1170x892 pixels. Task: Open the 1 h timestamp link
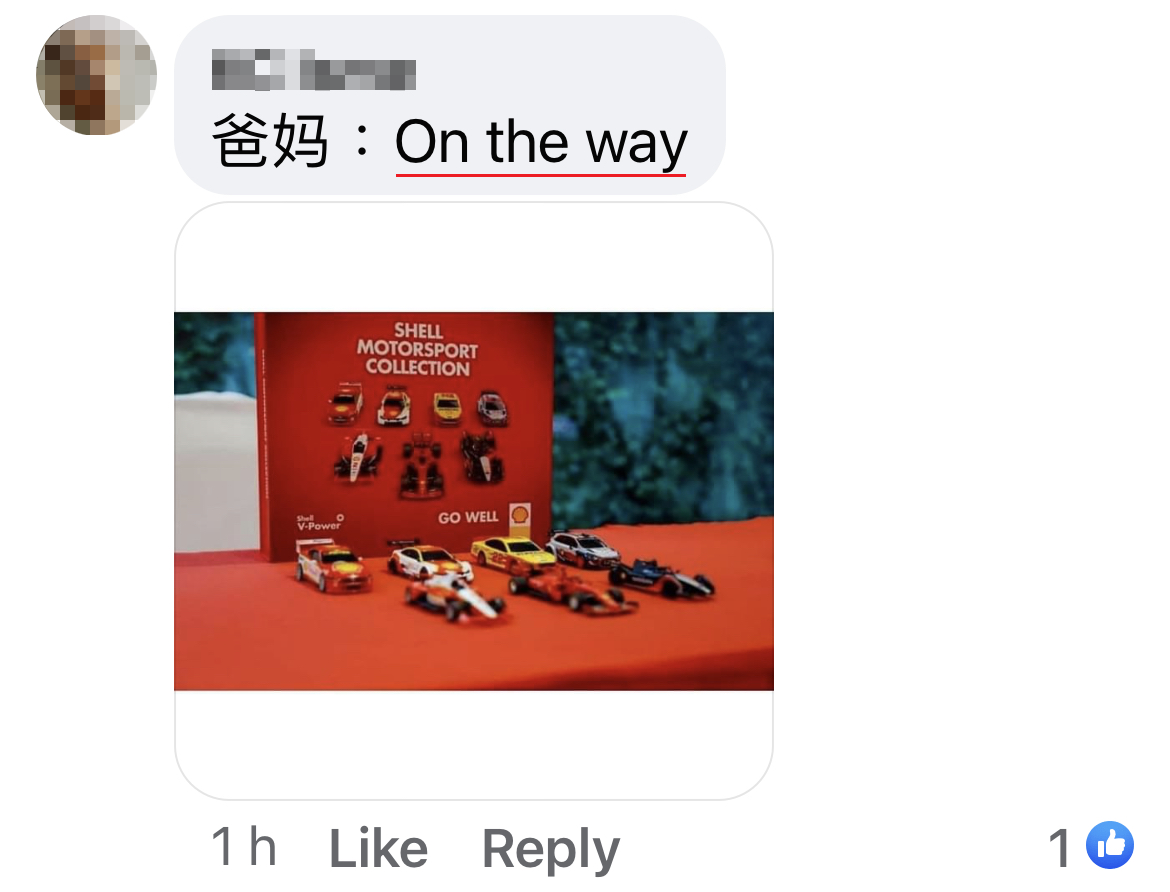coord(244,846)
